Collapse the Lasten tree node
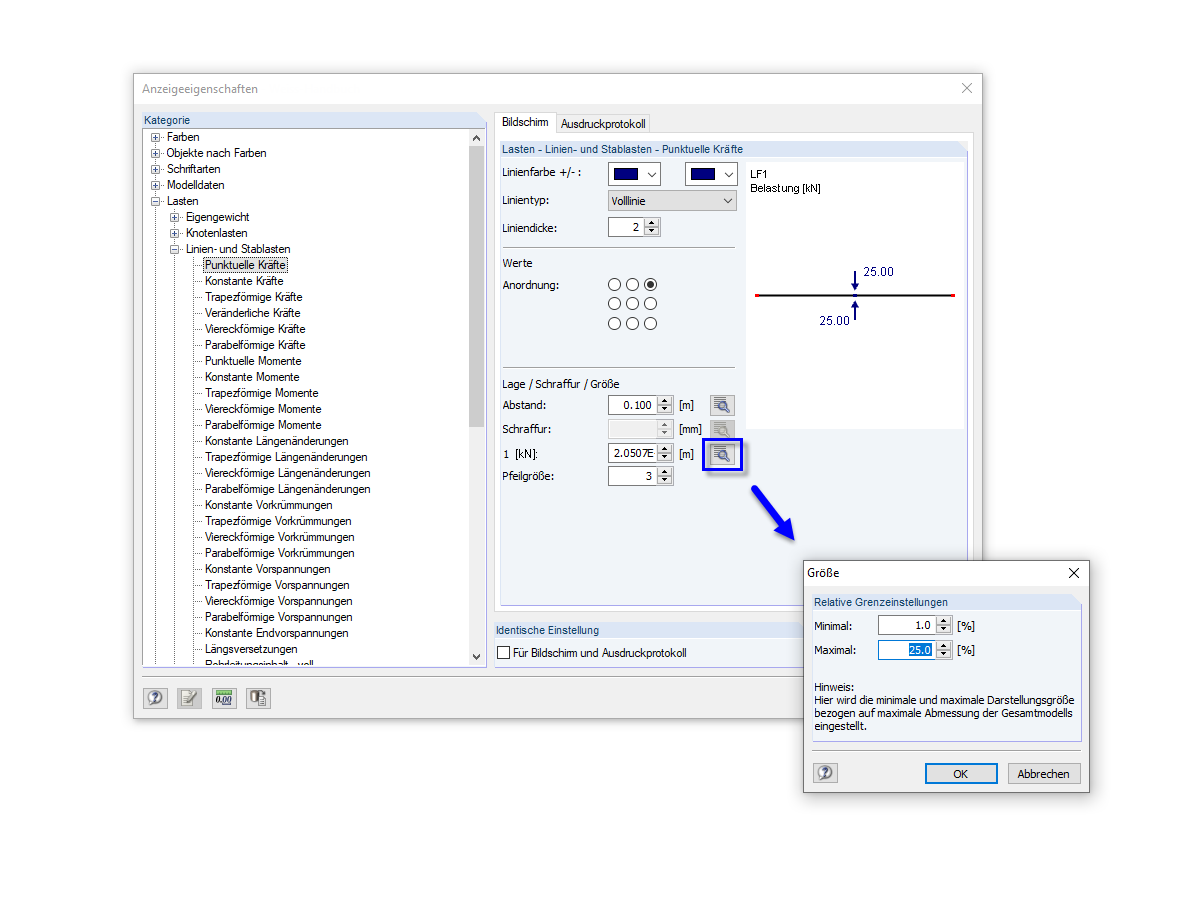 click(155, 201)
